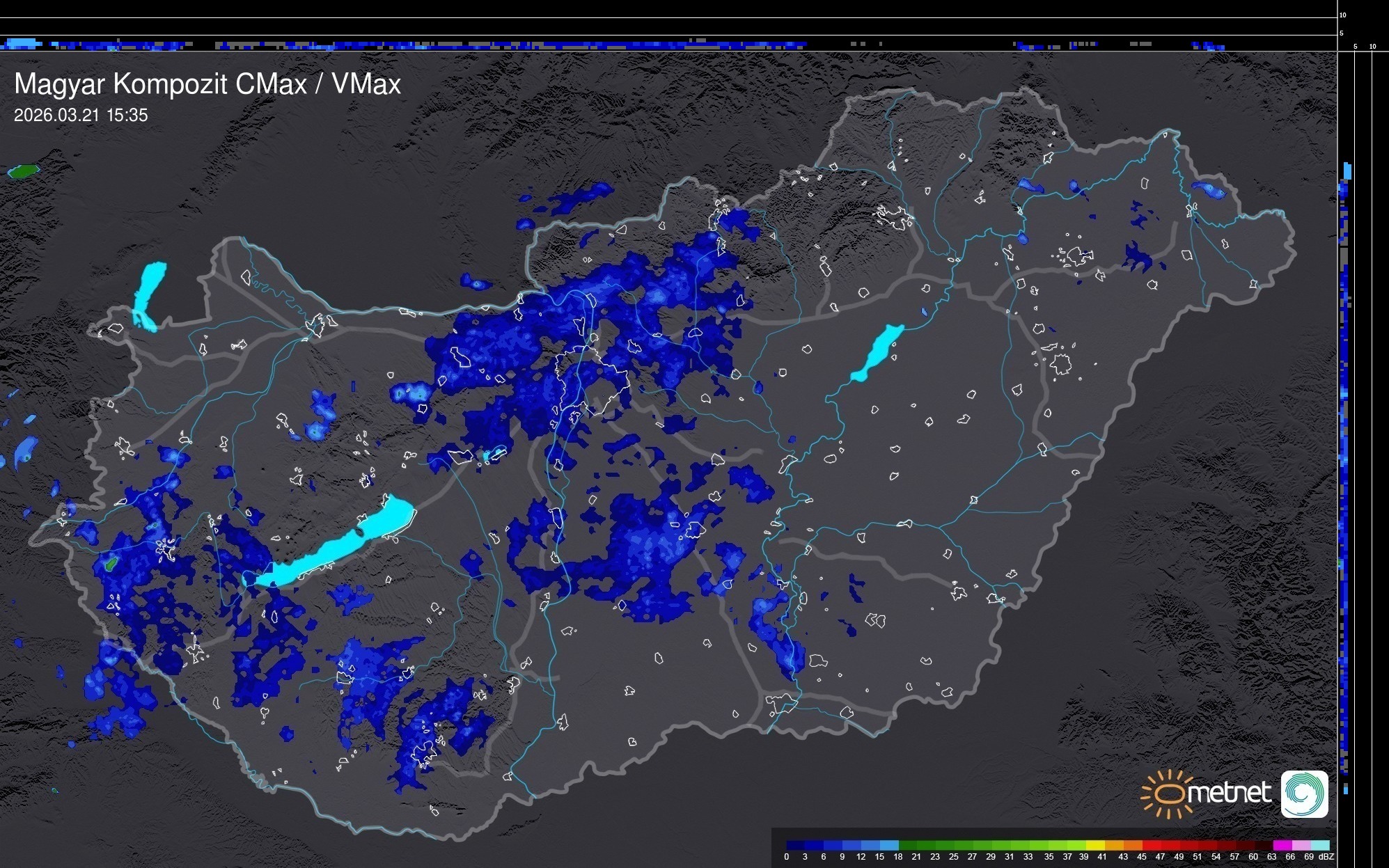Click the green swirl app icon
Image resolution: width=1389 pixels, height=868 pixels.
1304,794
